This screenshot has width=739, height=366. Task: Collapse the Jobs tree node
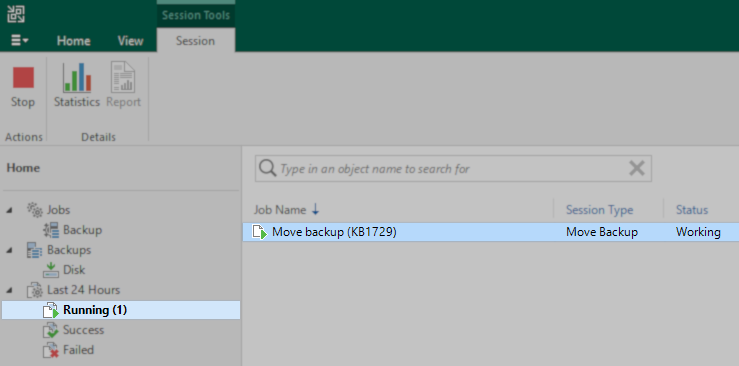pyautogui.click(x=10, y=210)
